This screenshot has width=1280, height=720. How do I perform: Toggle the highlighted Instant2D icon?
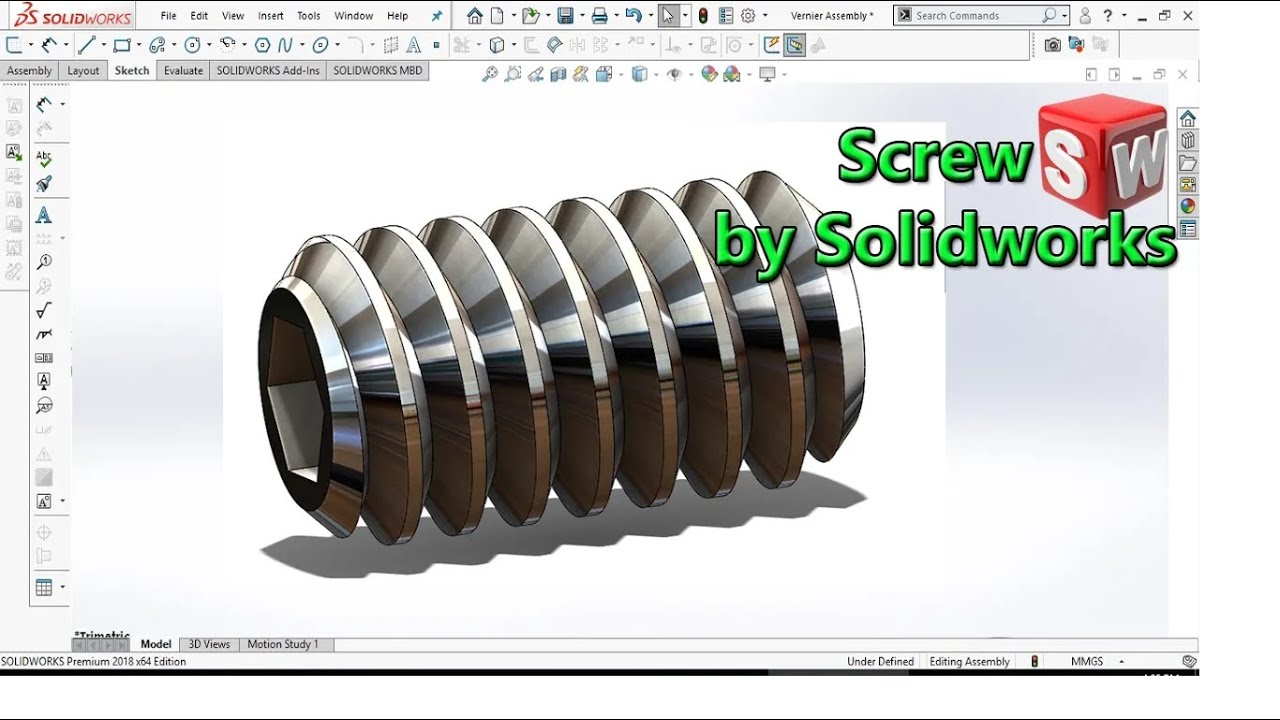click(795, 45)
